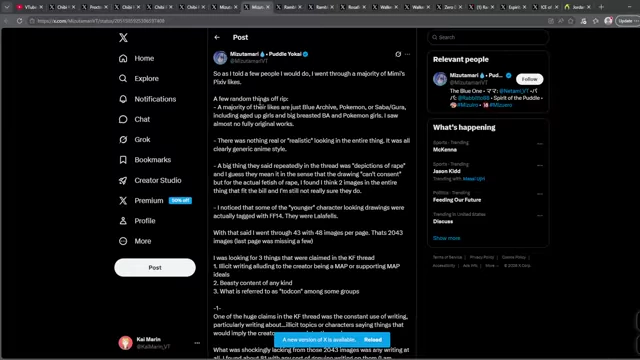The width and height of the screenshot is (640, 360).
Task: Click the 50% off Premium badge
Action: (180, 200)
